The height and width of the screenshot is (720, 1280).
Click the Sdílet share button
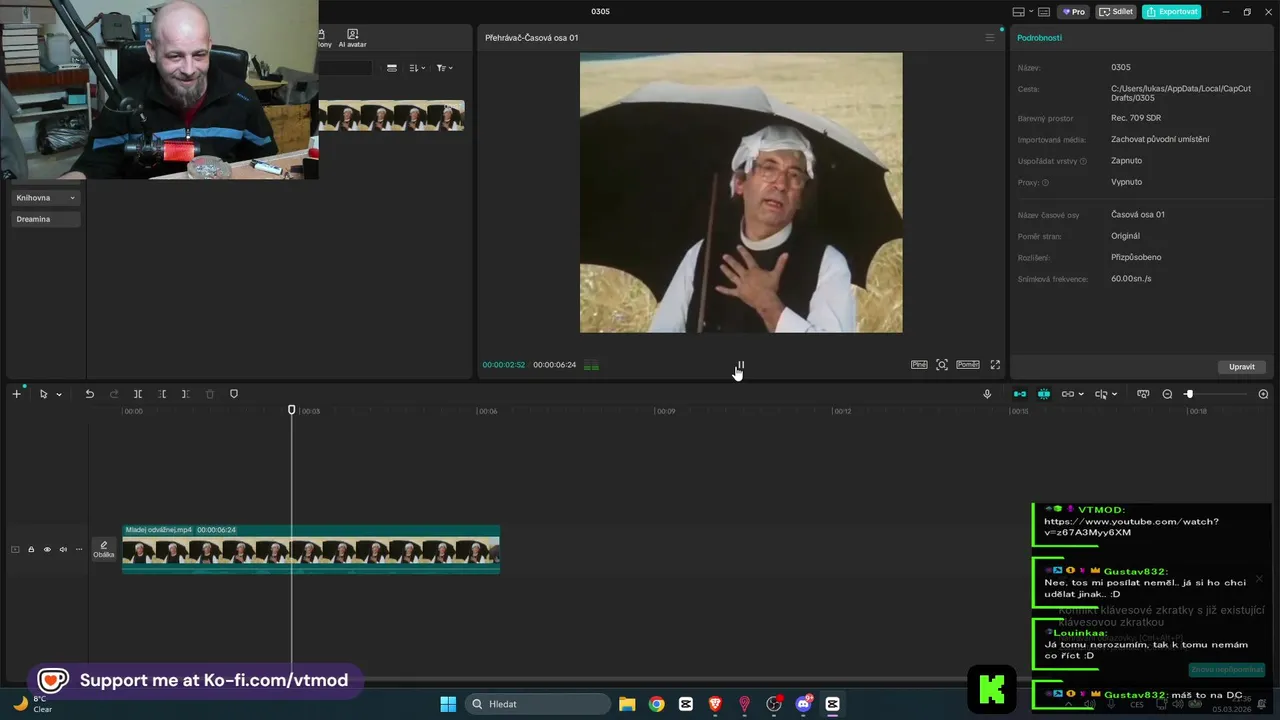click(x=1116, y=12)
